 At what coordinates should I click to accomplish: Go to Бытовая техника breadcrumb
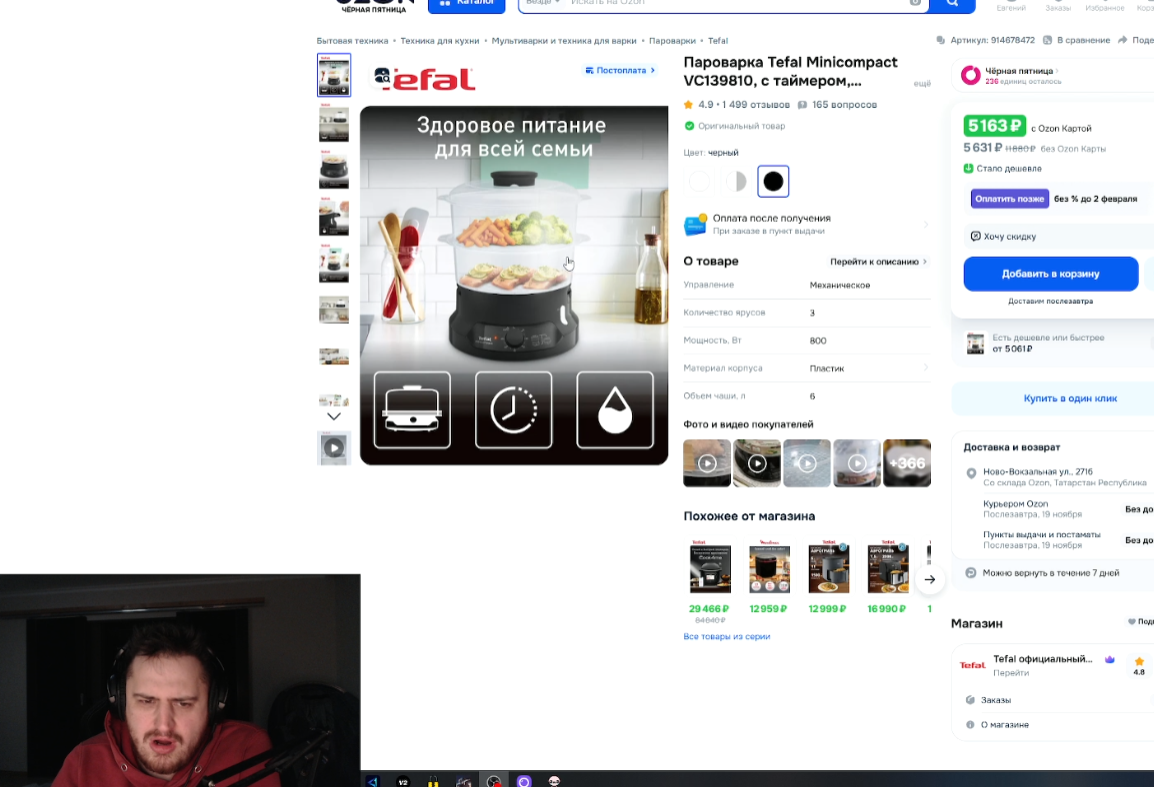coord(352,40)
